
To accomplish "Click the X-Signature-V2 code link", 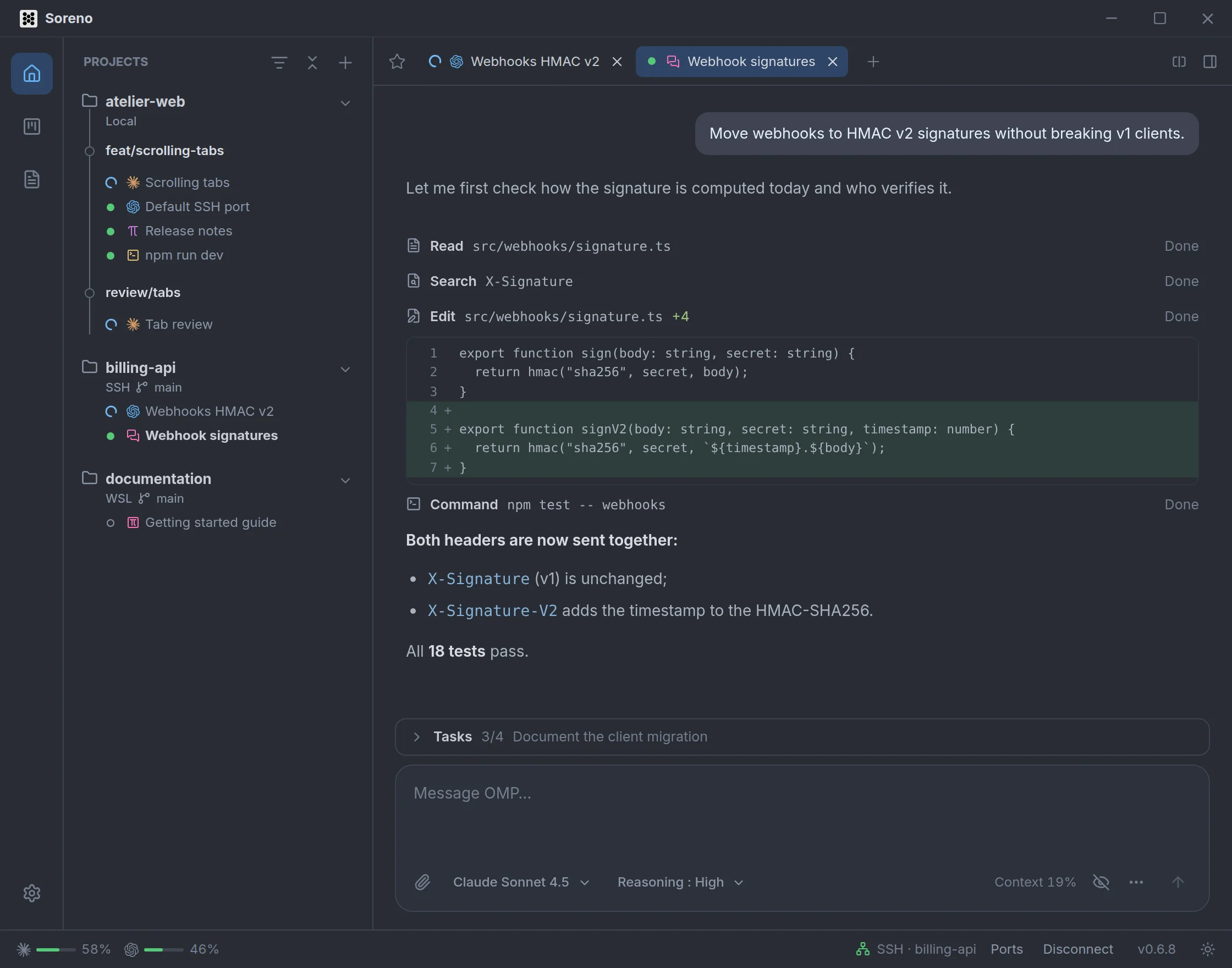I will (x=492, y=610).
